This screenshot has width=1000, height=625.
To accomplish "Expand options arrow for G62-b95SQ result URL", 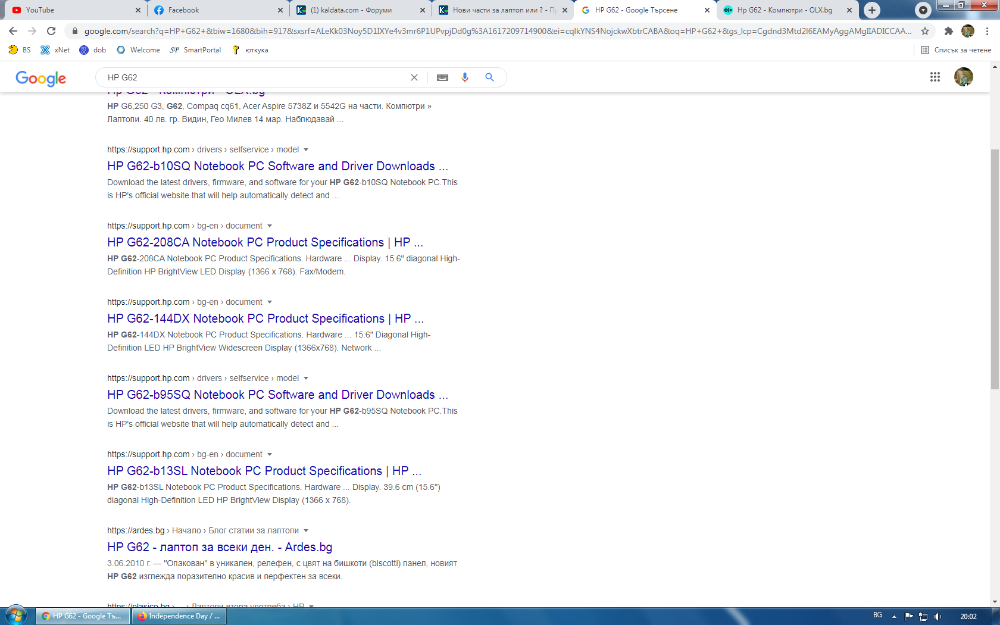I will click(x=306, y=378).
